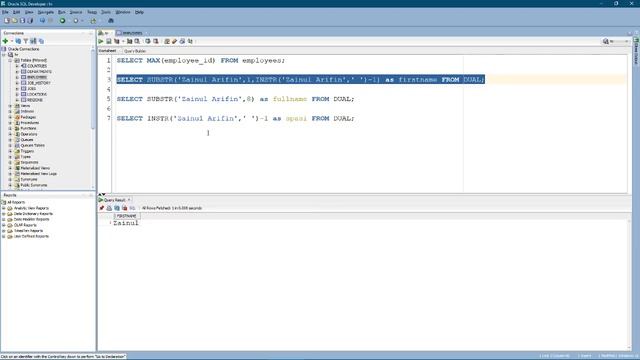This screenshot has width=640, height=360.
Task: Open the connection chooser at worksheet toolbar right
Action: click(616, 41)
